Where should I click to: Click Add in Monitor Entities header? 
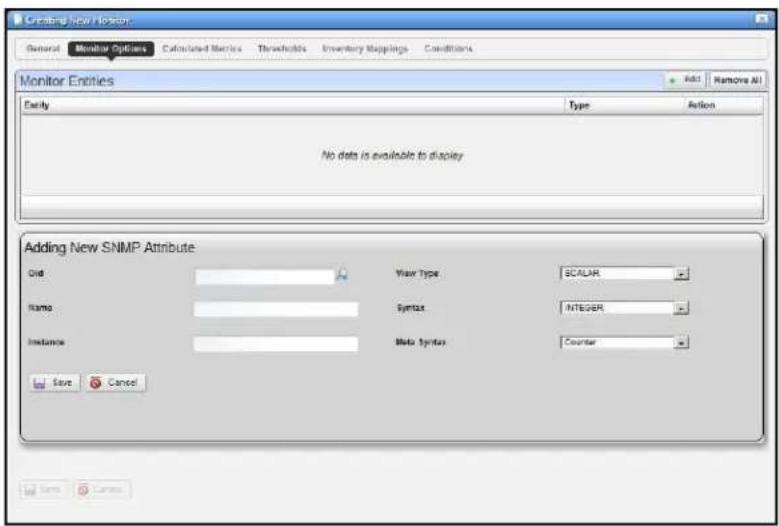pyautogui.click(x=685, y=80)
